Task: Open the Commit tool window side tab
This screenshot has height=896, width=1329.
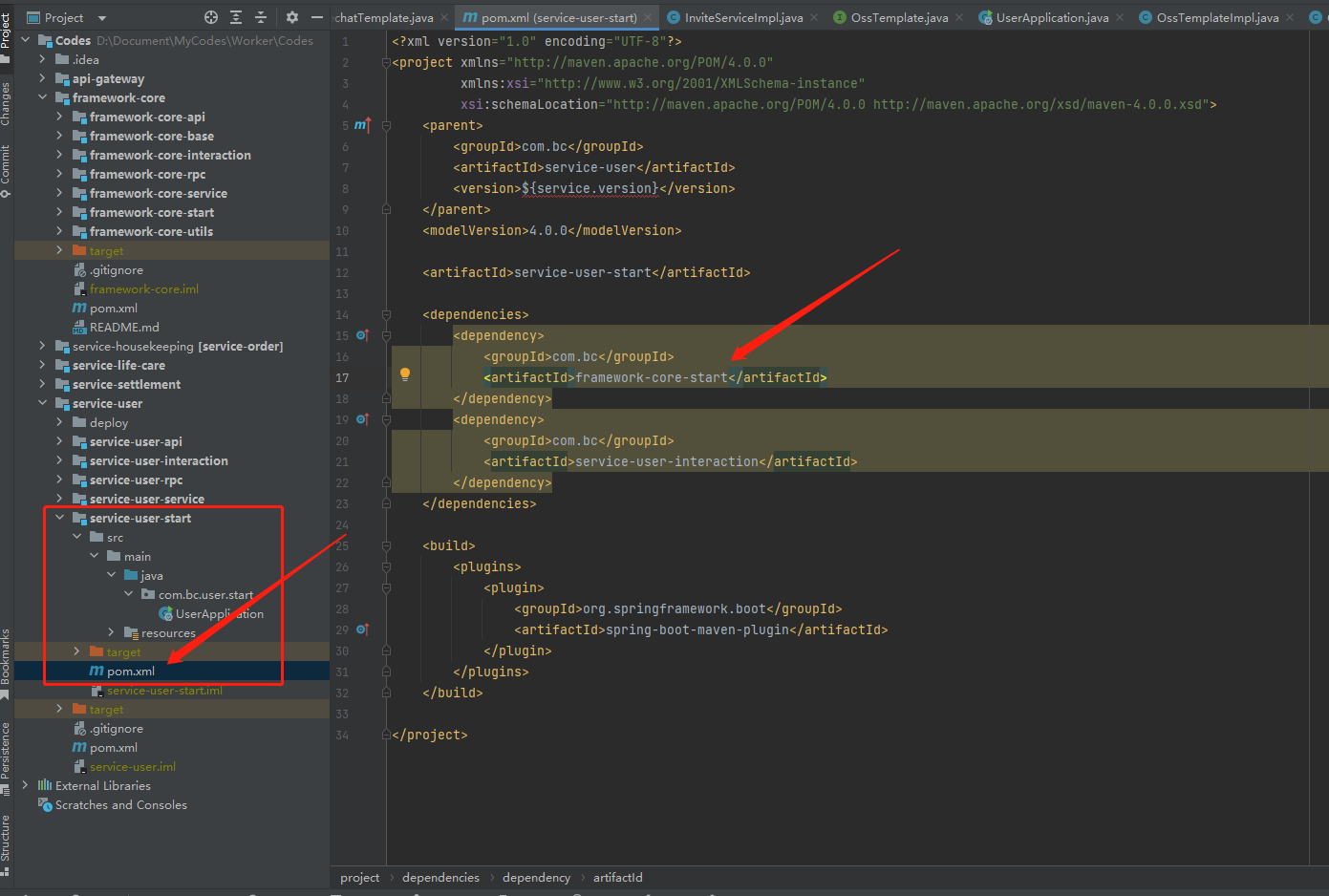Action: coord(6,171)
